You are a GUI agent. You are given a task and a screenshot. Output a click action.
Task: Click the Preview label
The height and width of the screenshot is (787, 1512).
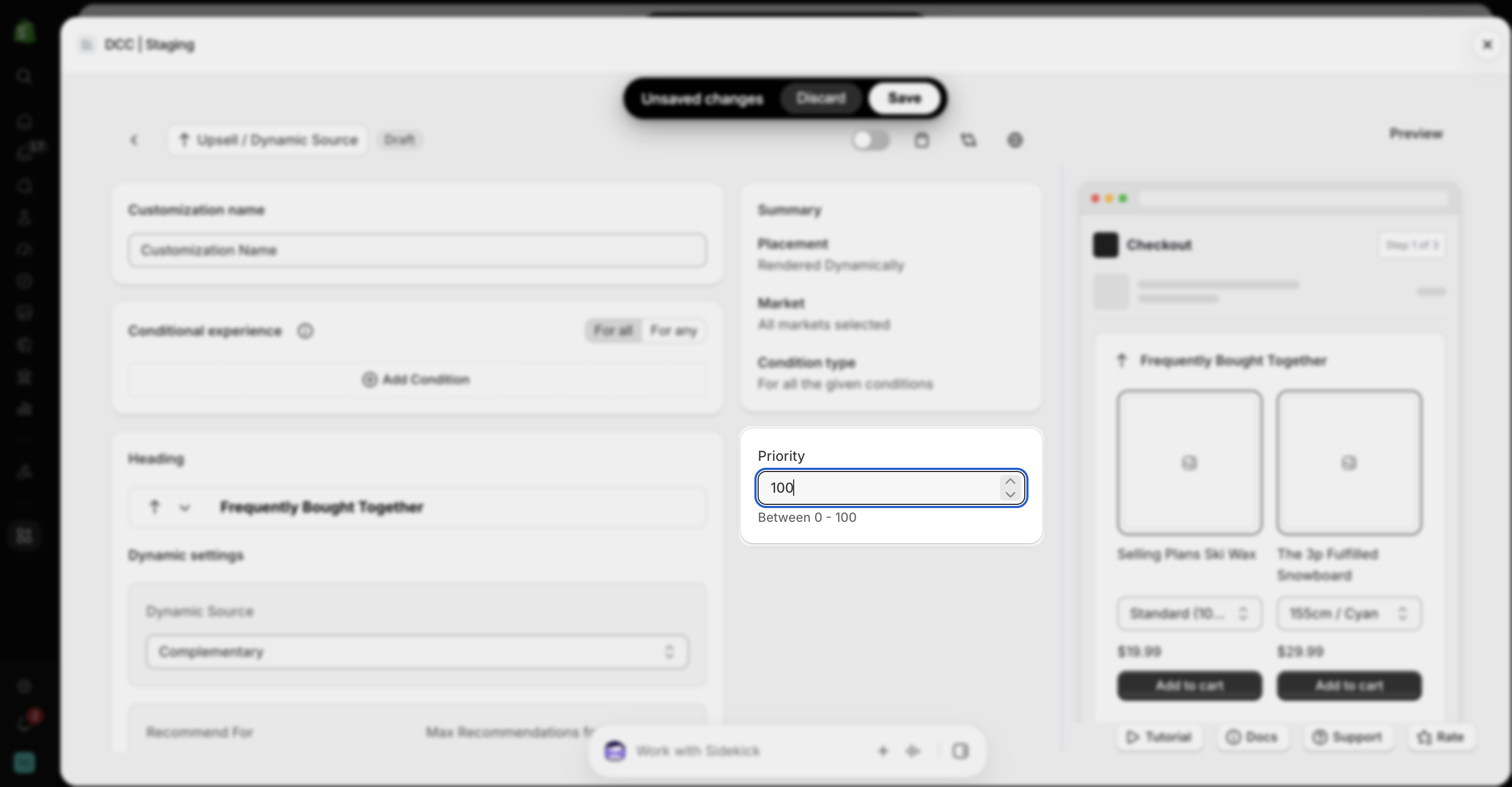pyautogui.click(x=1416, y=134)
